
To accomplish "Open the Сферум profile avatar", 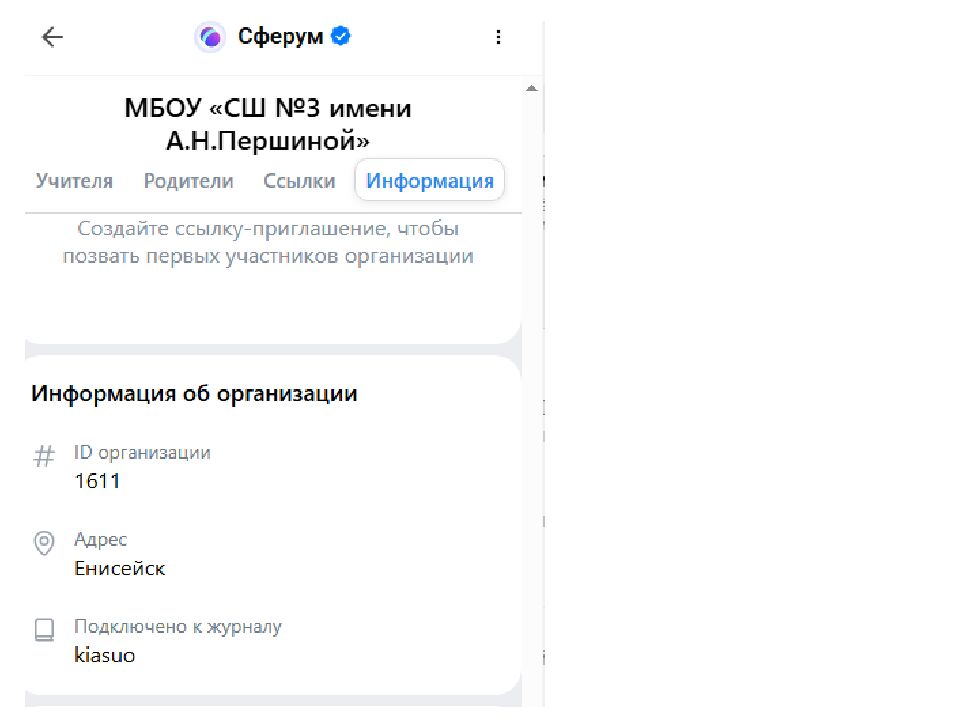I will (x=210, y=36).
